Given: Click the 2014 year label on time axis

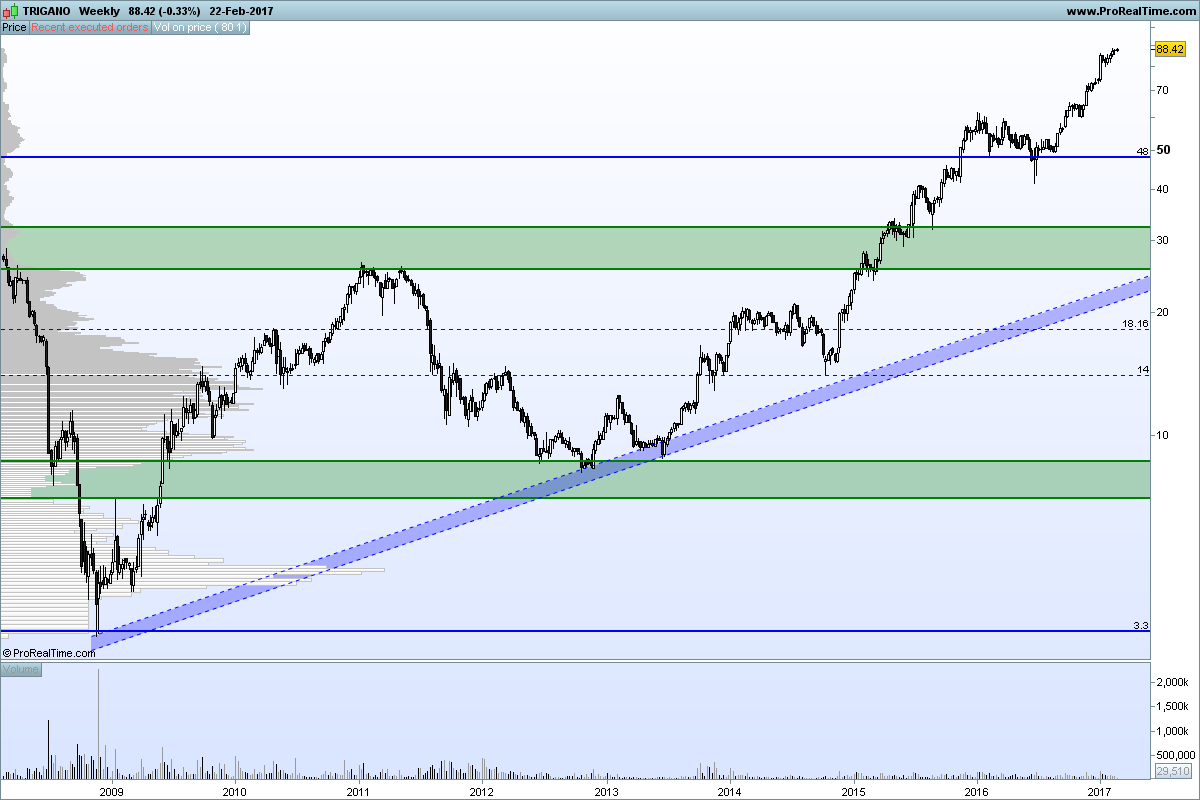Looking at the screenshot, I should [x=729, y=790].
